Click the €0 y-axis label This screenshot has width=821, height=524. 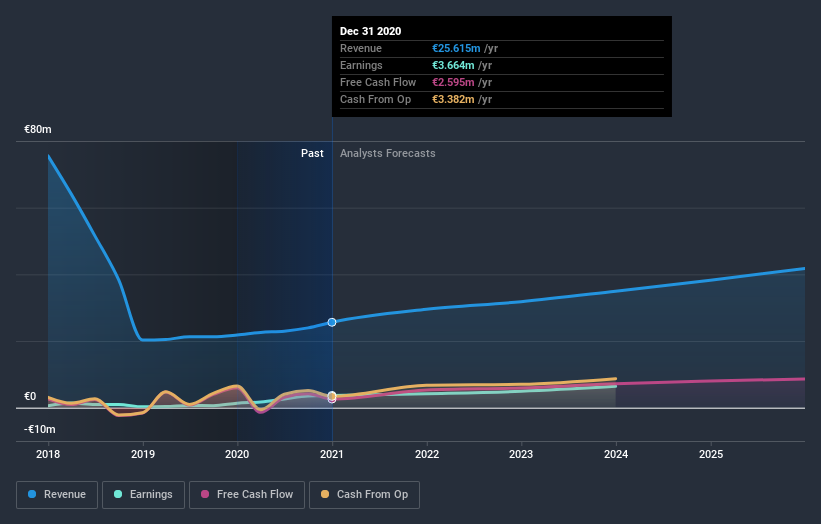[30, 396]
